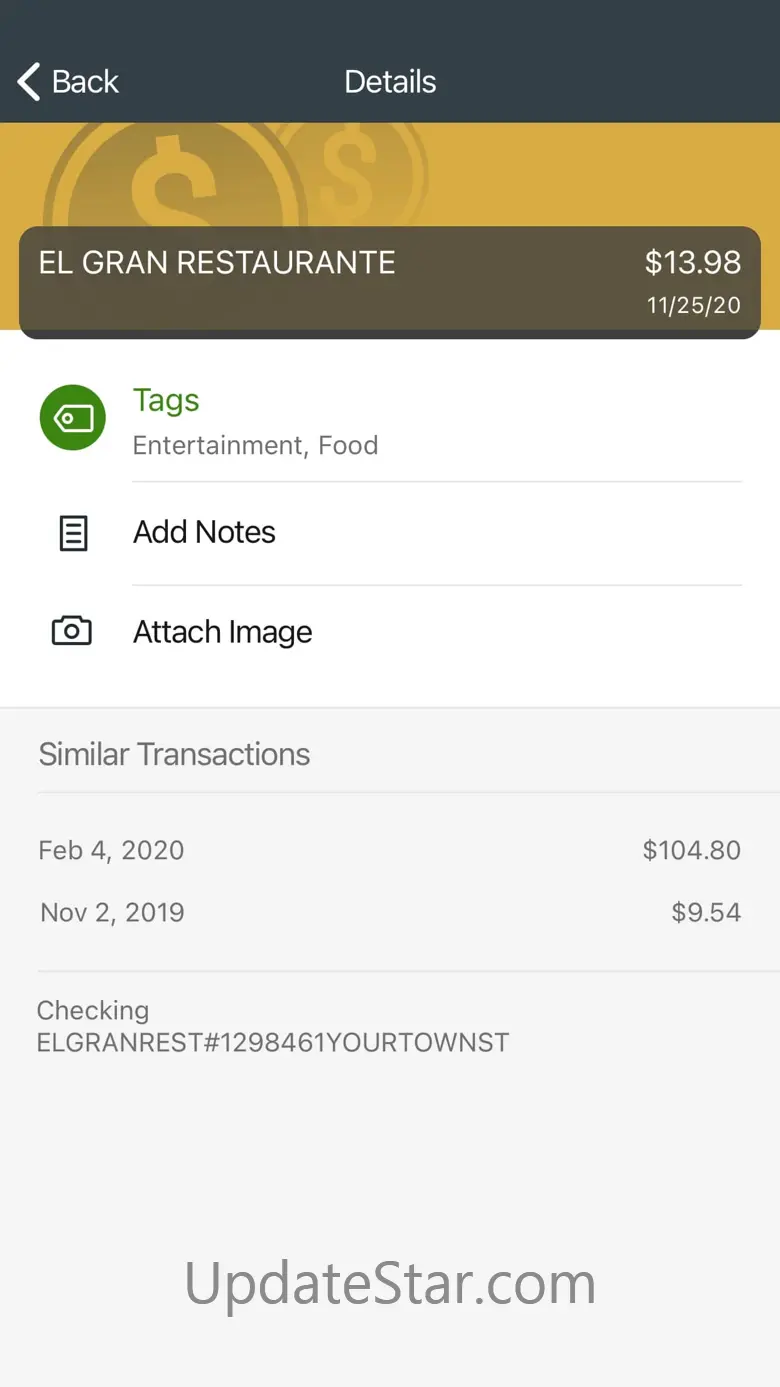
Task: Click the camera icon
Action: click(72, 631)
